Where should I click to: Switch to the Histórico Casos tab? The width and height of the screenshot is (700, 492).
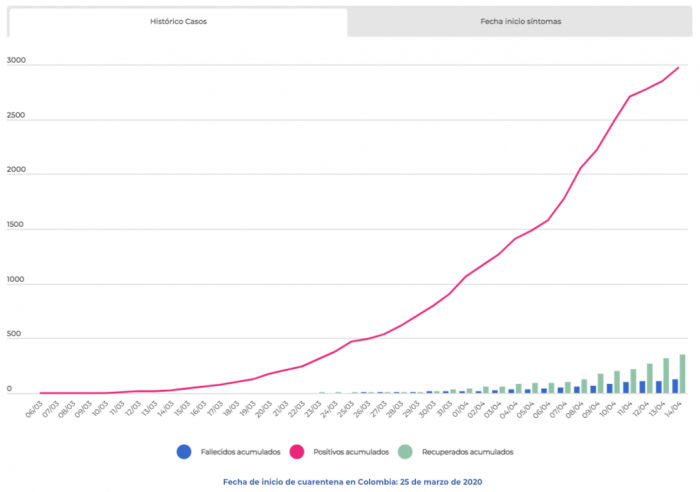pos(178,22)
